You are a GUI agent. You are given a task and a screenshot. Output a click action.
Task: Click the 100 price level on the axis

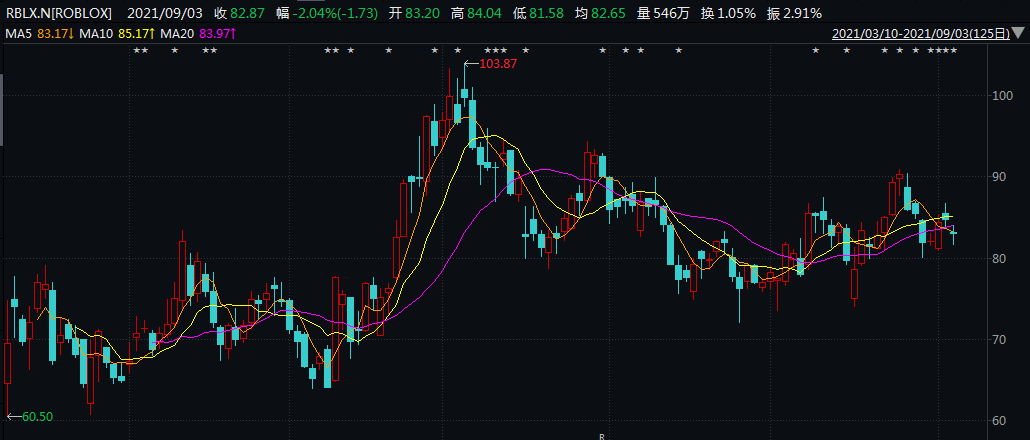[x=1000, y=95]
